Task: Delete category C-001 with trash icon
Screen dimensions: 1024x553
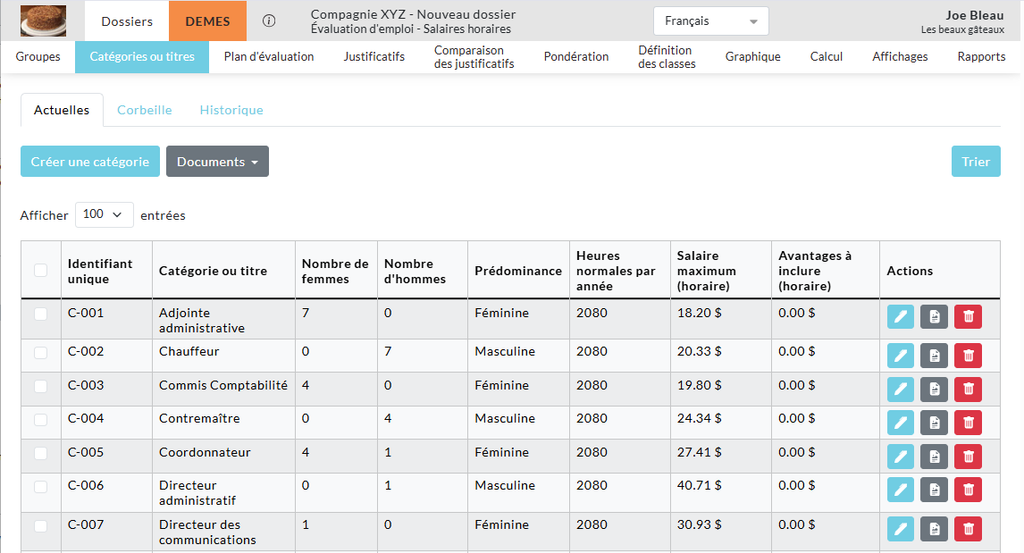Action: 968,317
